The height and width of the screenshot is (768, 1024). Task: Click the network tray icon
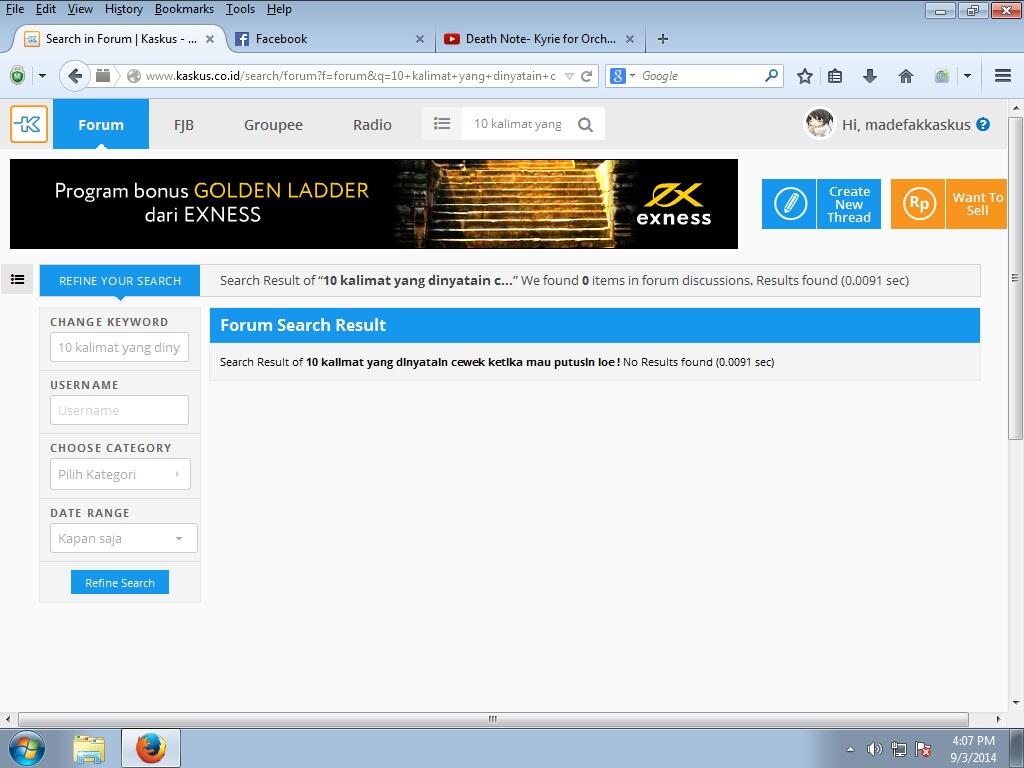(x=899, y=749)
